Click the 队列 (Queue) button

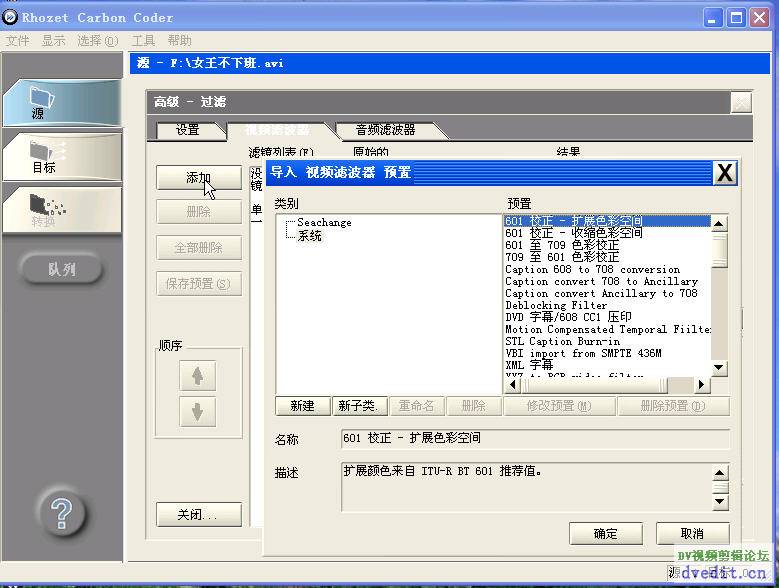(62, 269)
